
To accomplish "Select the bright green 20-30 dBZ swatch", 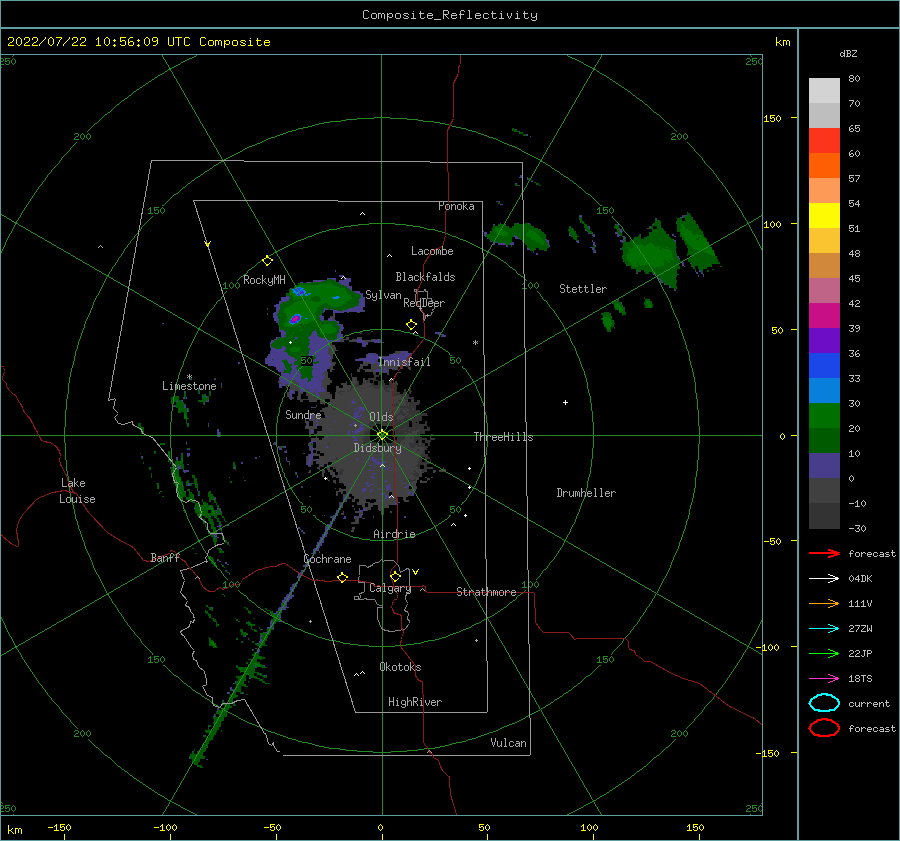I will coord(824,416).
